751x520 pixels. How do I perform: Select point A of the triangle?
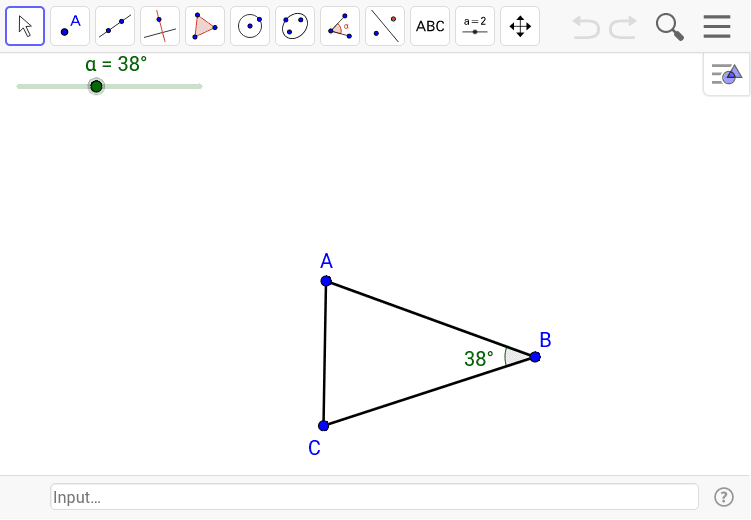[326, 281]
